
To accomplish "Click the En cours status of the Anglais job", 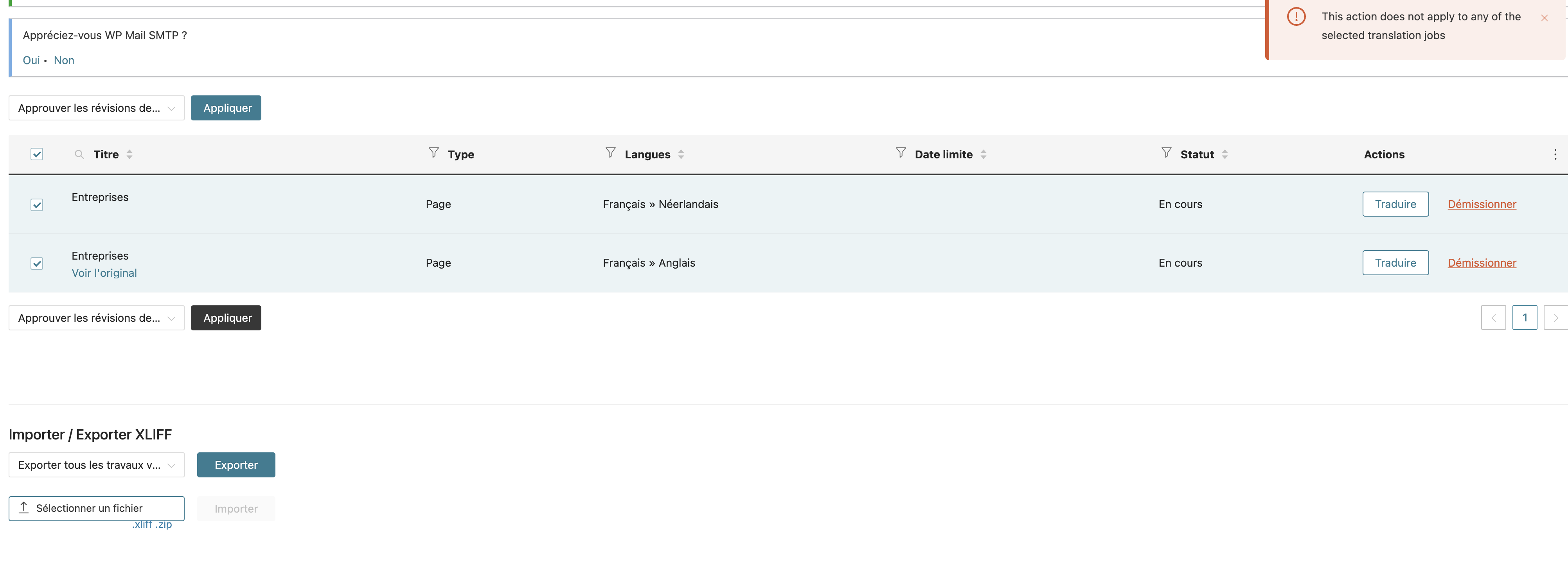I will 1180,263.
